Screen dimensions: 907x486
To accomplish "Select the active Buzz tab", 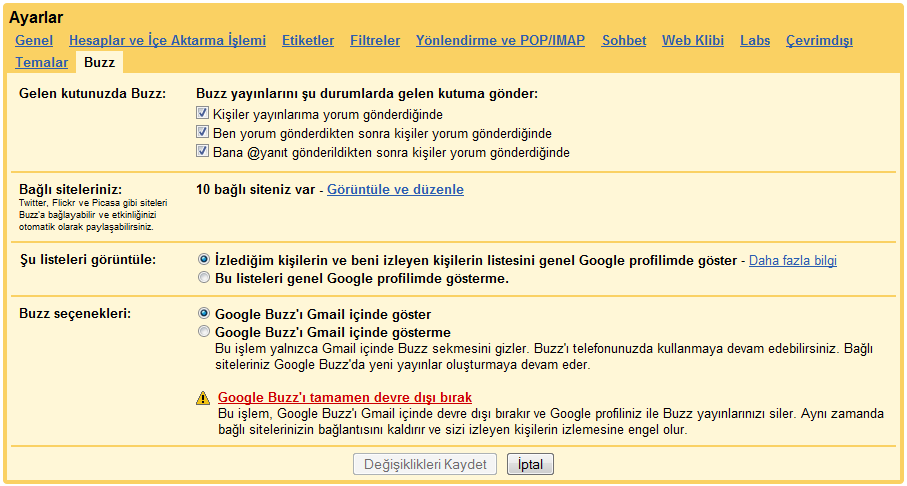I will [x=99, y=62].
